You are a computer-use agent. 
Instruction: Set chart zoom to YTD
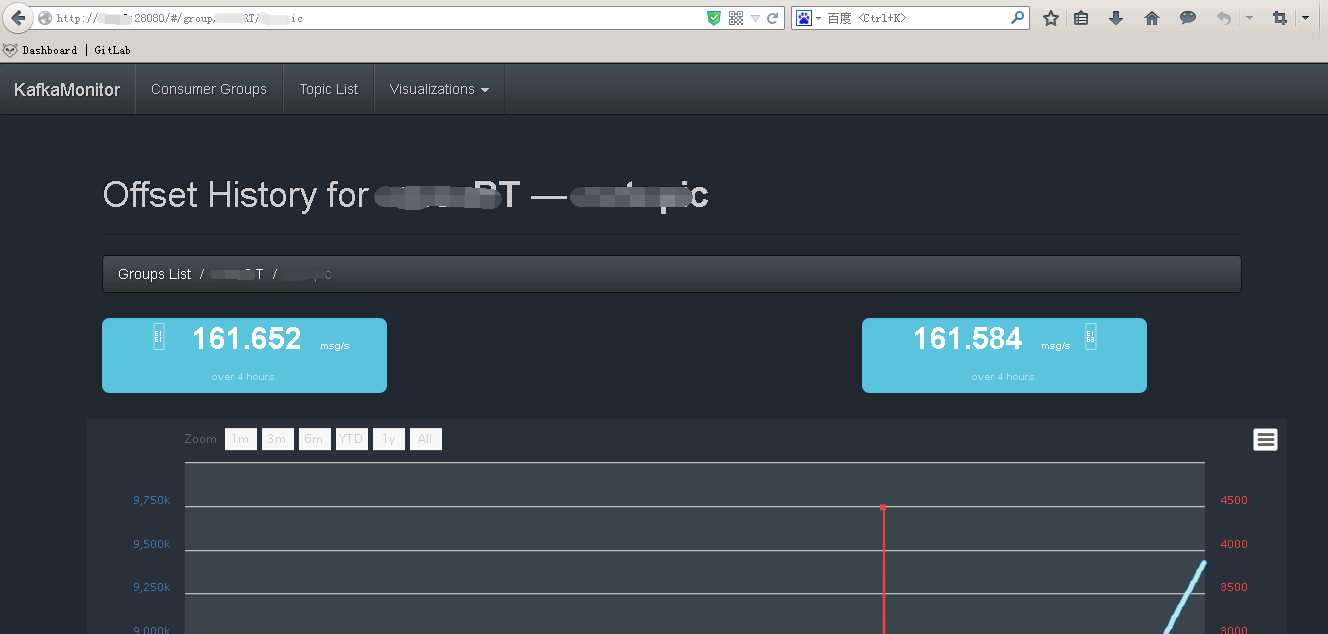[x=352, y=439]
